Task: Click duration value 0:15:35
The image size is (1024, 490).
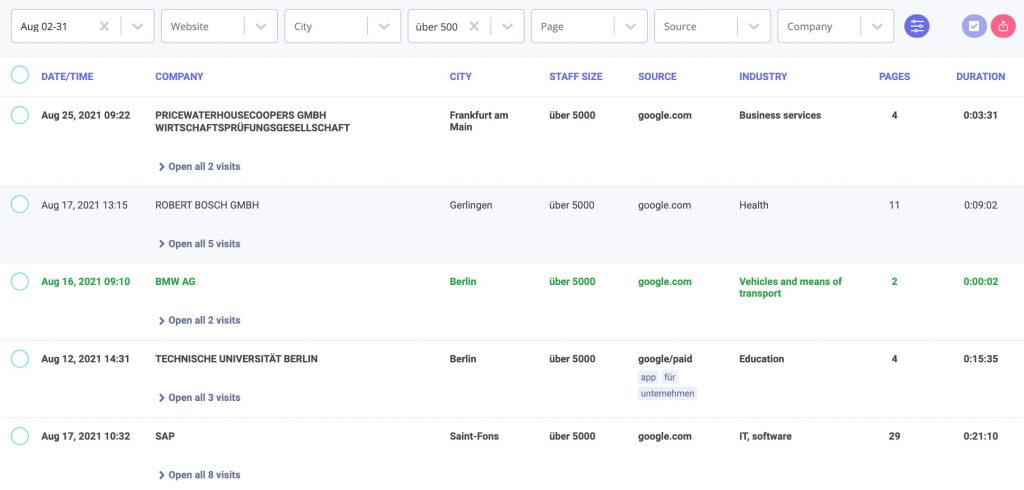Action: 981,359
